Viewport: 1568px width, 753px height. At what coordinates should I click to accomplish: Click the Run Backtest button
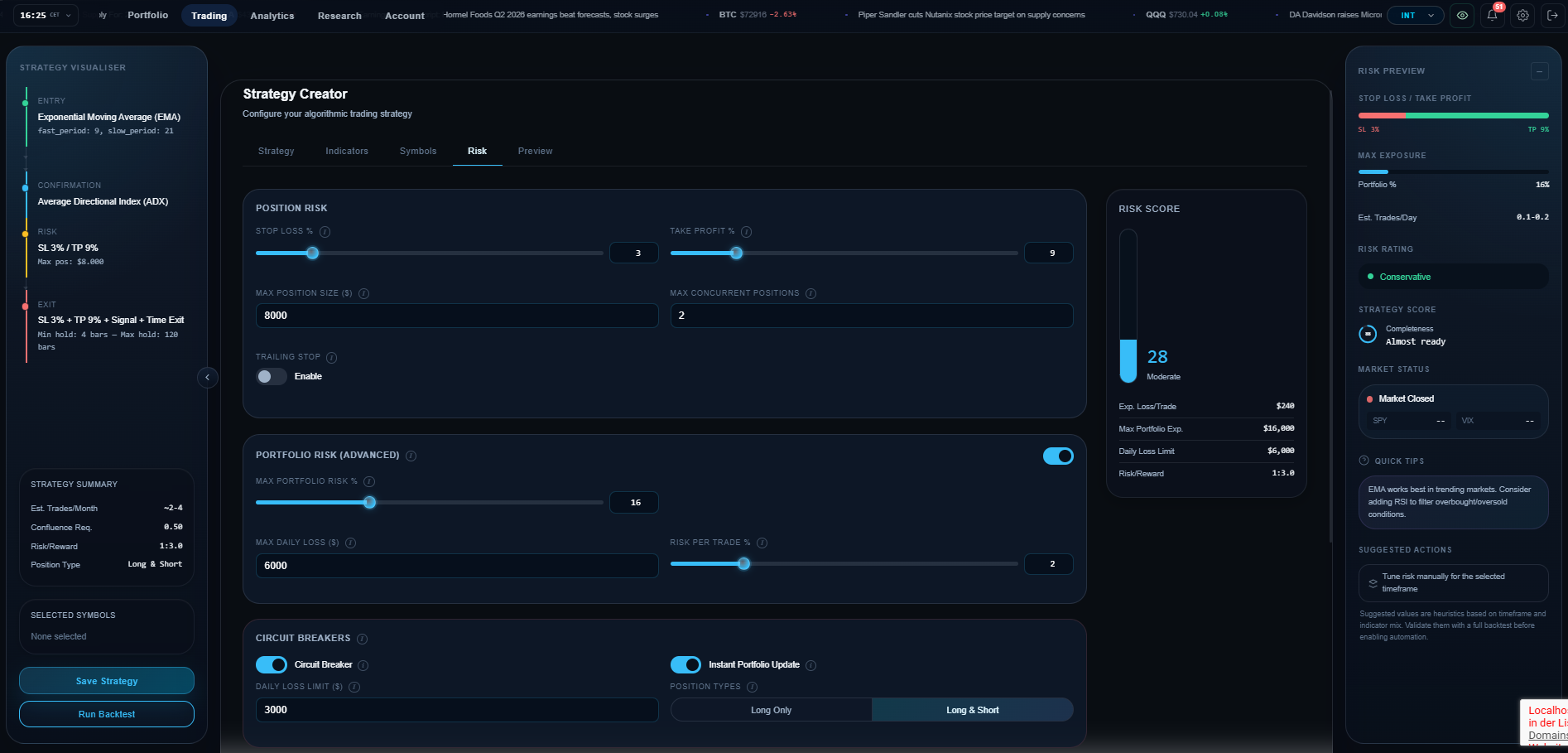107,714
